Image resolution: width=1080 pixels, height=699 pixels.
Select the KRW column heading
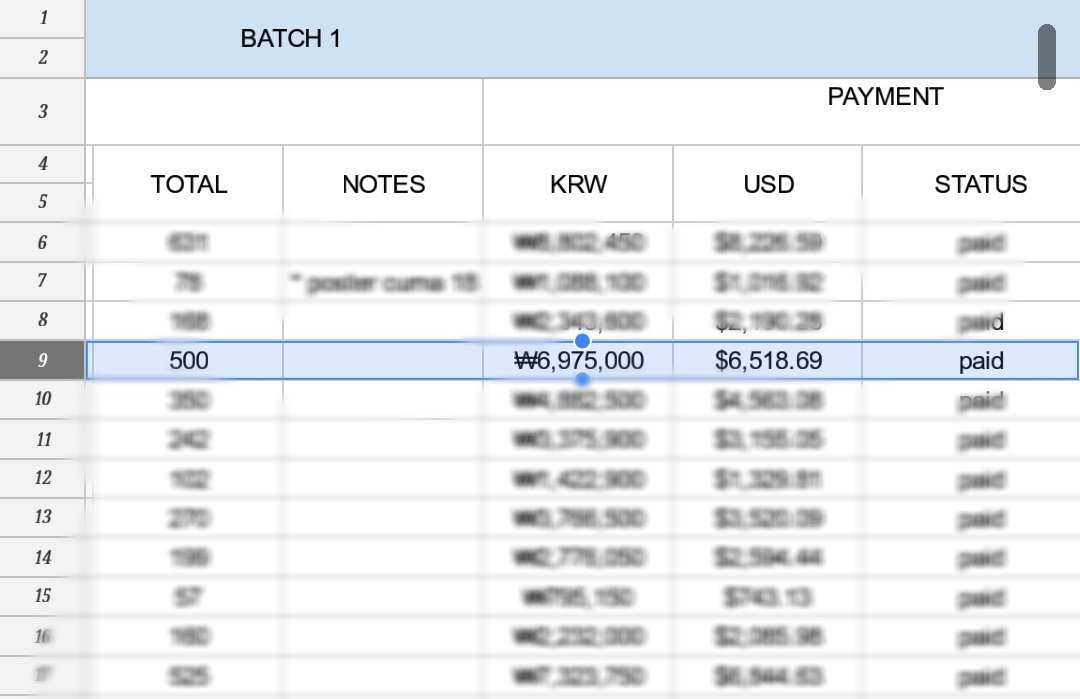click(x=578, y=184)
